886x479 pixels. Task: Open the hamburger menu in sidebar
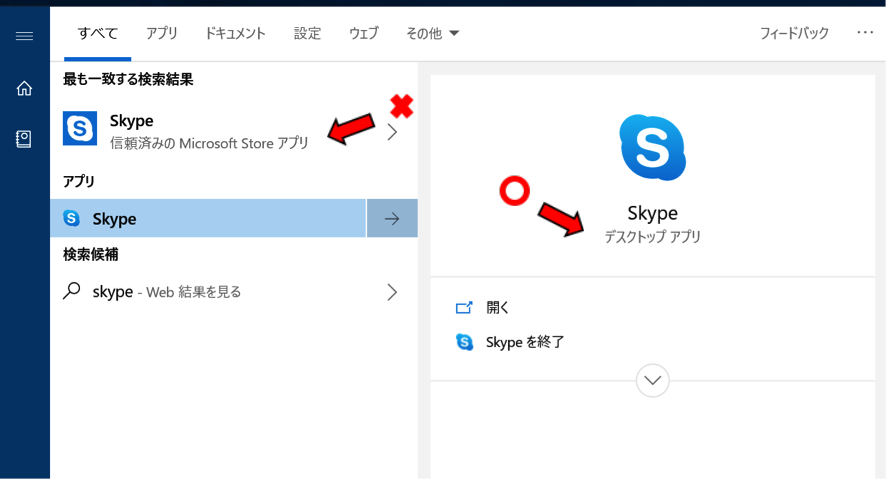coord(24,36)
